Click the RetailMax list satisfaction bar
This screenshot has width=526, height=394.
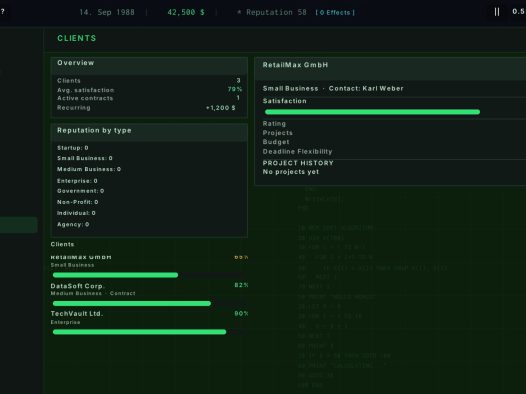(115, 275)
